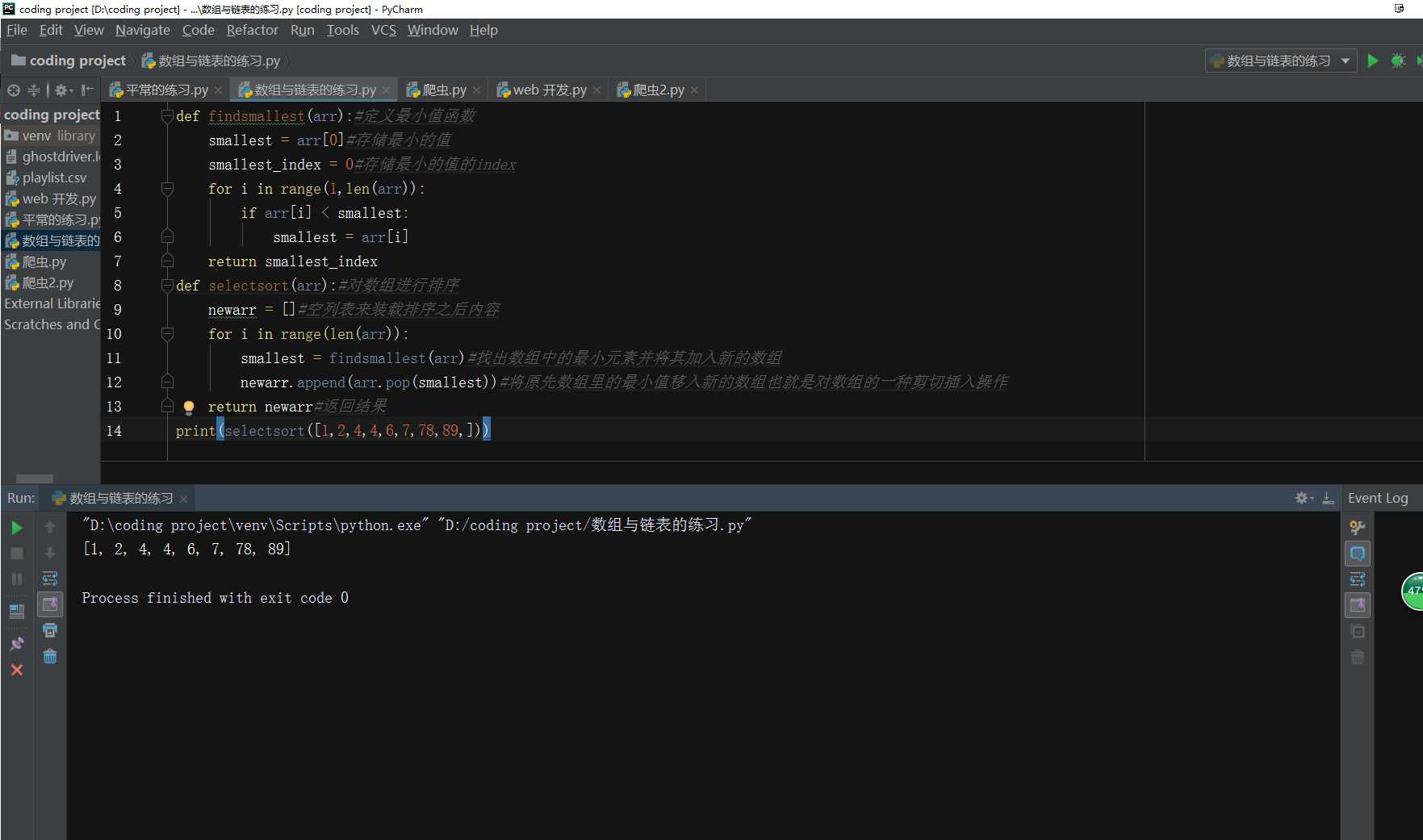Open Event Log settings wrench icon
The width and height of the screenshot is (1423, 840).
[1358, 528]
